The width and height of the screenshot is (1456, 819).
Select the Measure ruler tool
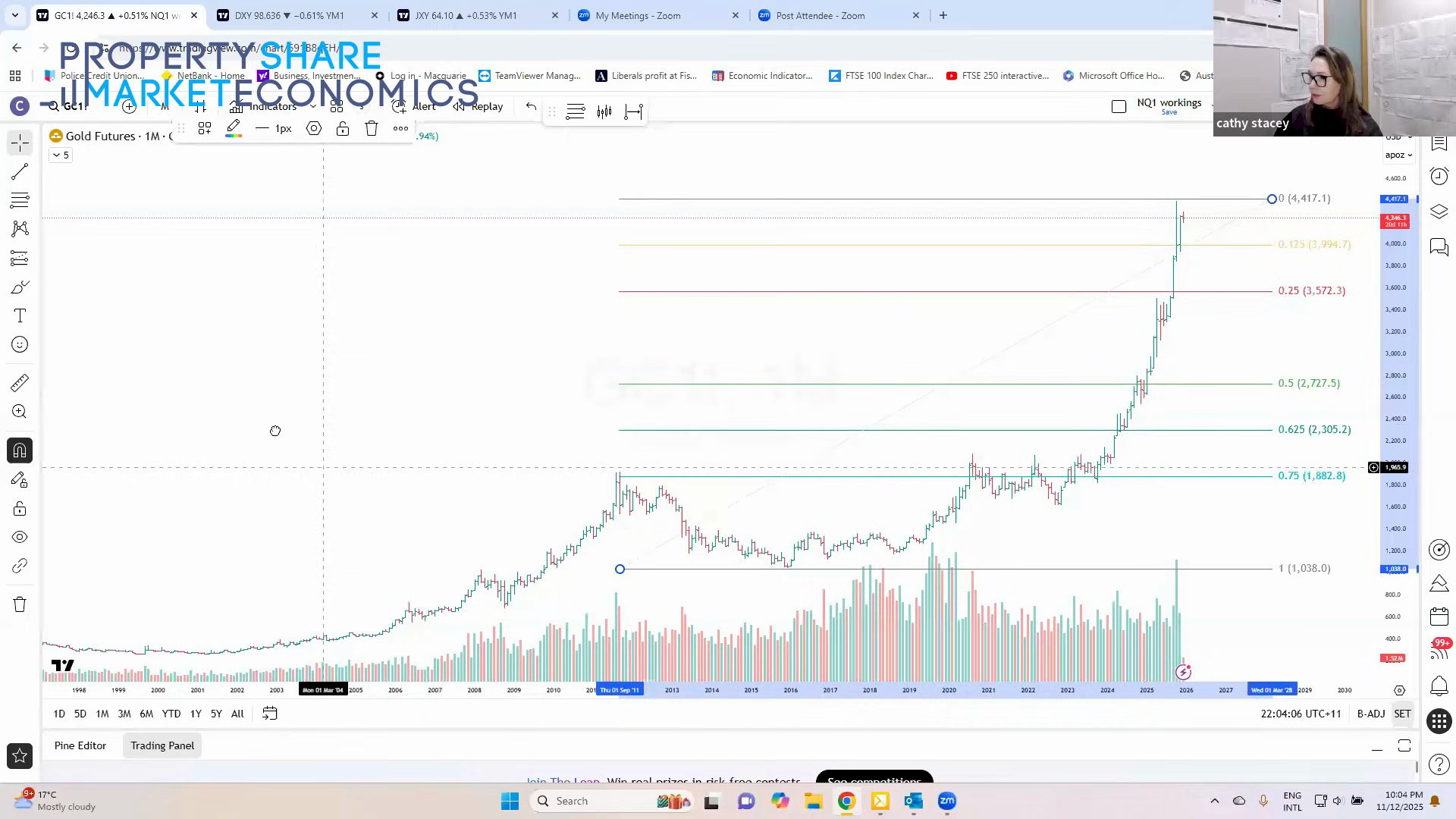[x=19, y=383]
